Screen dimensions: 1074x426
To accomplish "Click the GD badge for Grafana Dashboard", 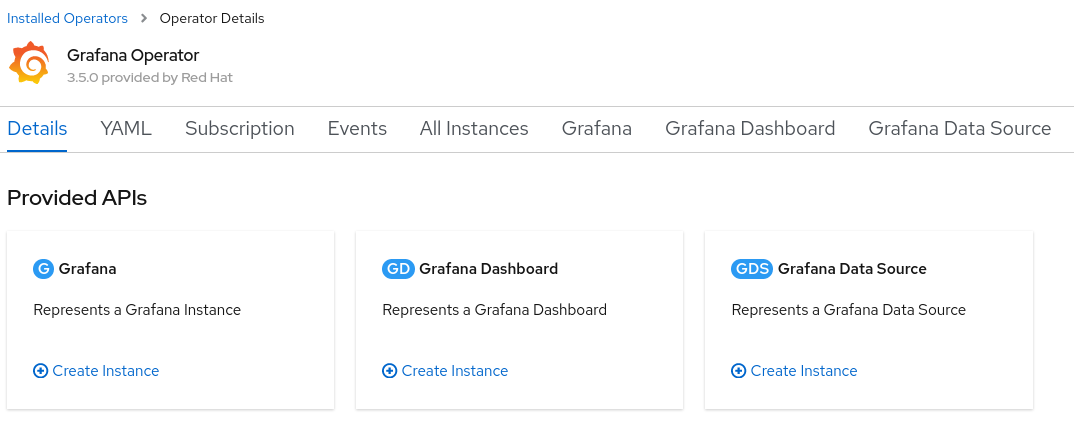I will pos(399,268).
